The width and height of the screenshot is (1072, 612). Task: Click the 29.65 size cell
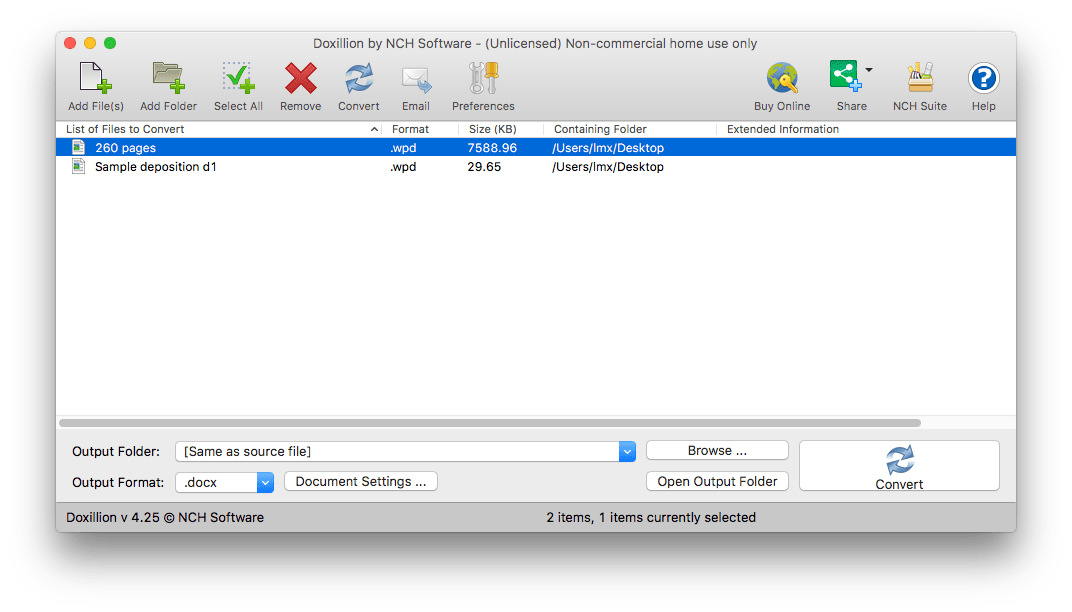(484, 167)
